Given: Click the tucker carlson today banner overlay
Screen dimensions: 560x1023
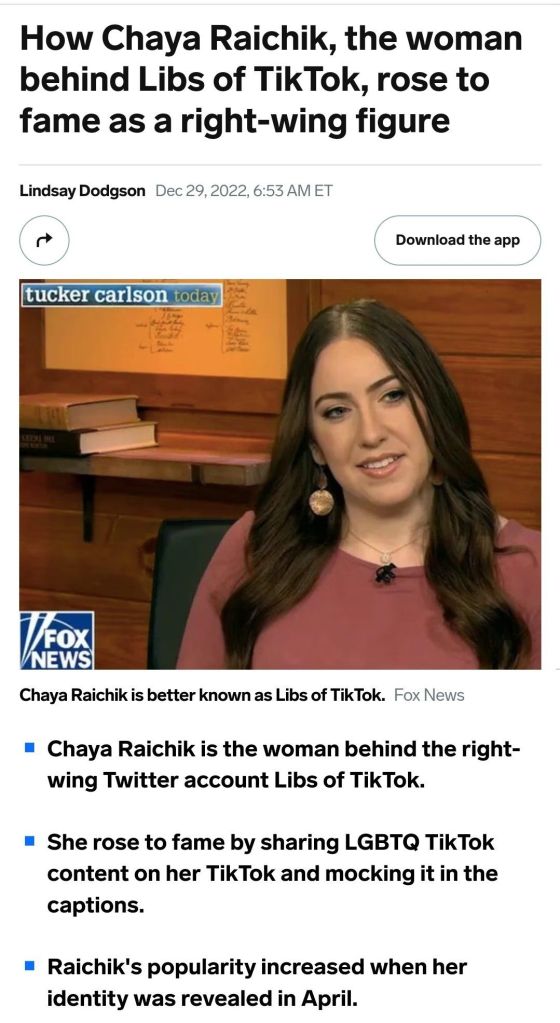Looking at the screenshot, I should click(x=121, y=294).
